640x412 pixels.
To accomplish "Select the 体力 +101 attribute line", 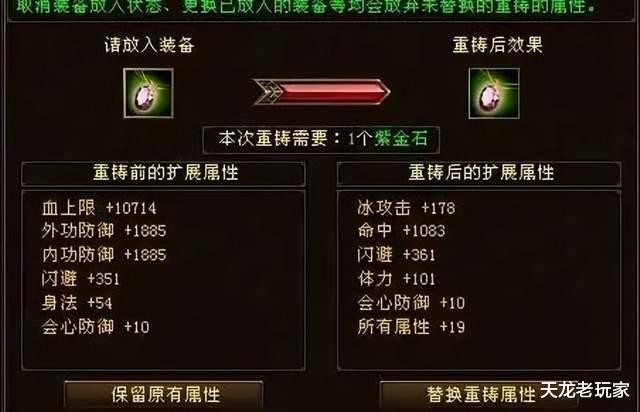I will 396,279.
